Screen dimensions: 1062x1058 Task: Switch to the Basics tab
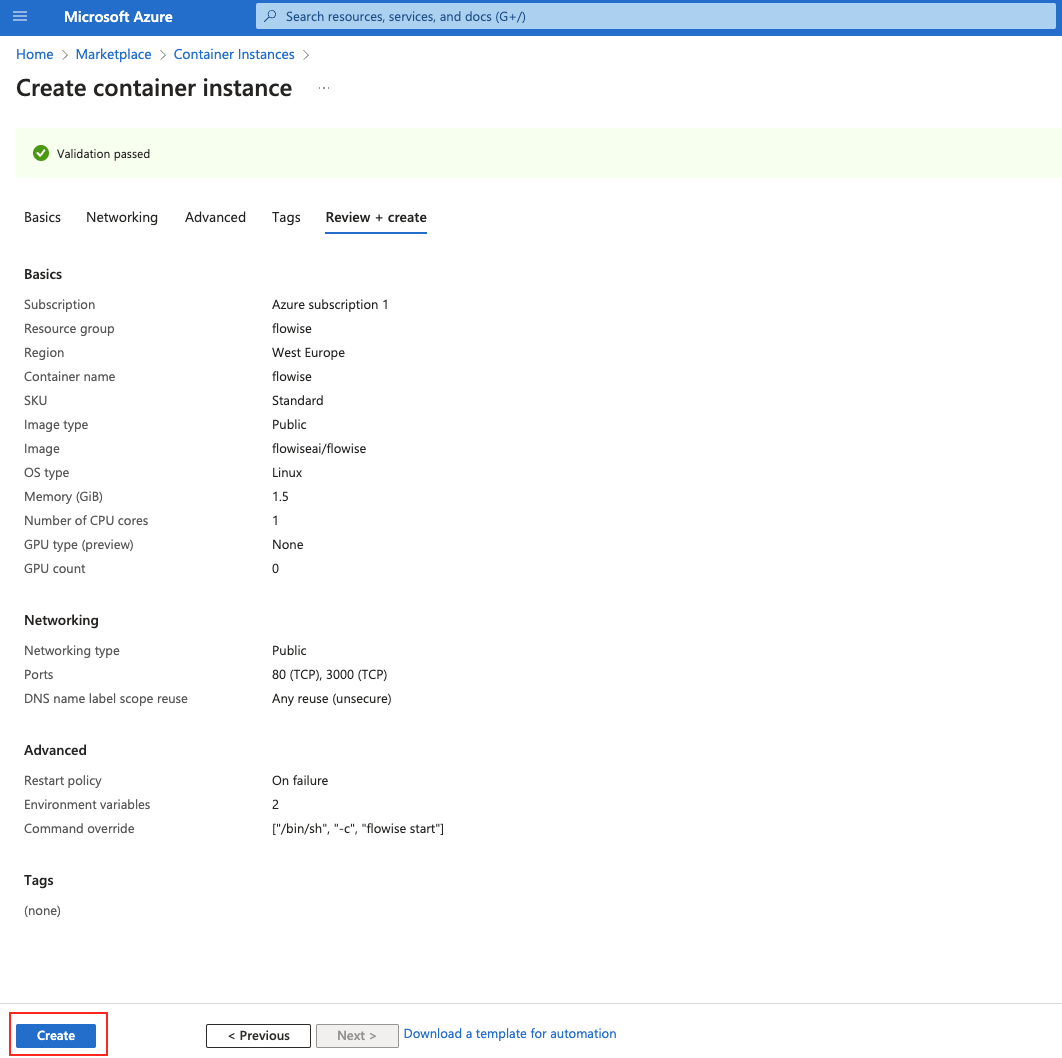(43, 217)
